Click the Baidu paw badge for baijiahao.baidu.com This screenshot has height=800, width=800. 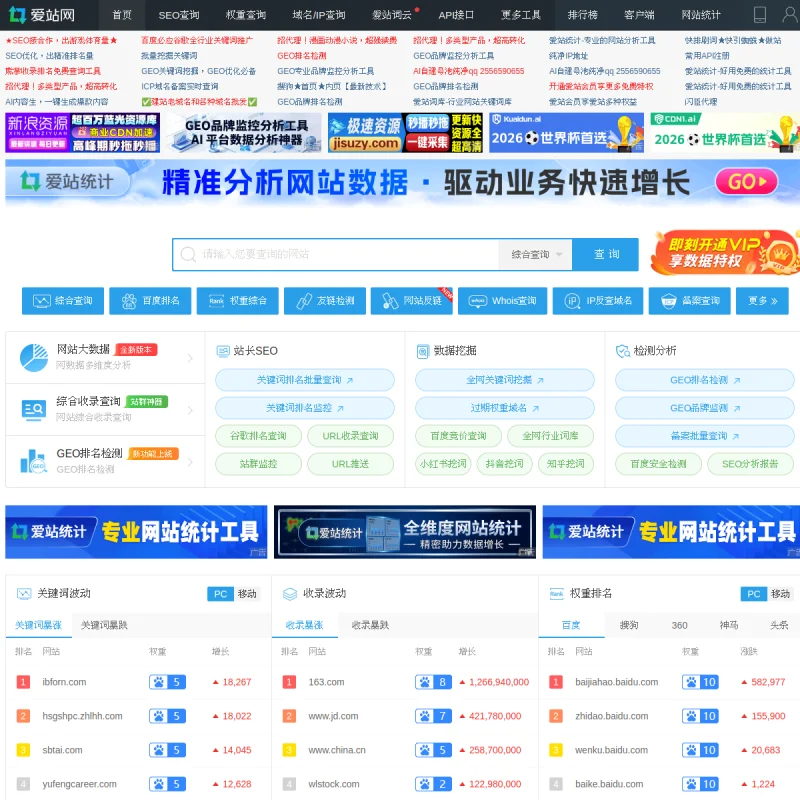point(700,682)
